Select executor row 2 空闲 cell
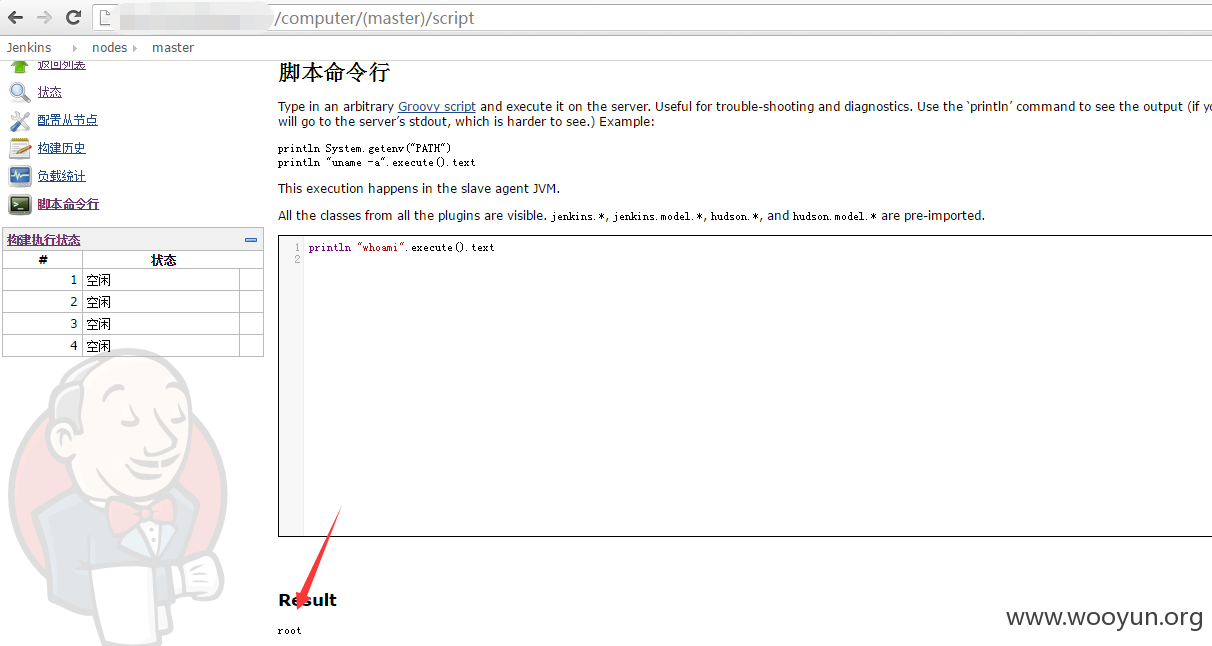The height and width of the screenshot is (646, 1212). [161, 302]
